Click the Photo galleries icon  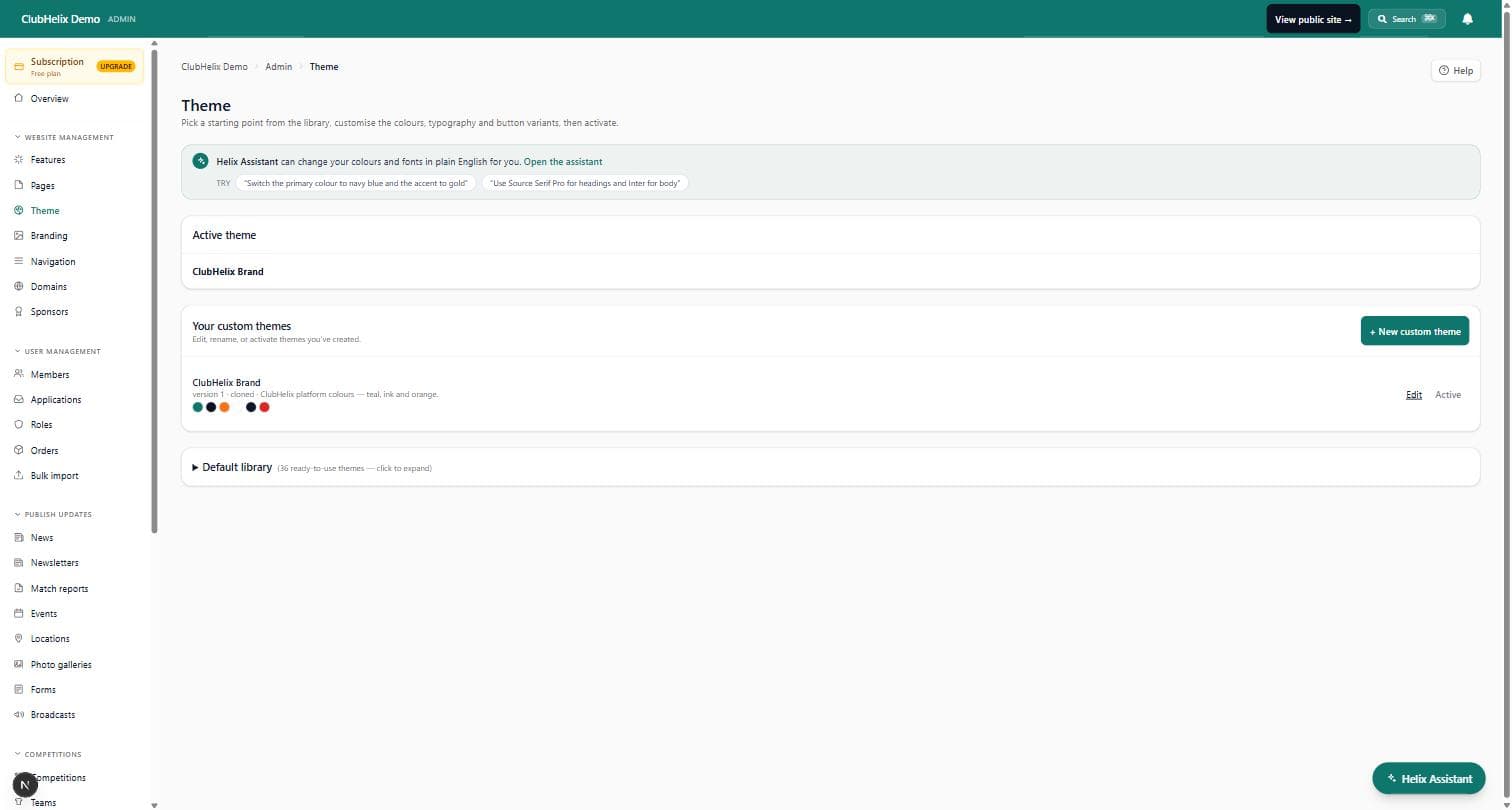[19, 664]
